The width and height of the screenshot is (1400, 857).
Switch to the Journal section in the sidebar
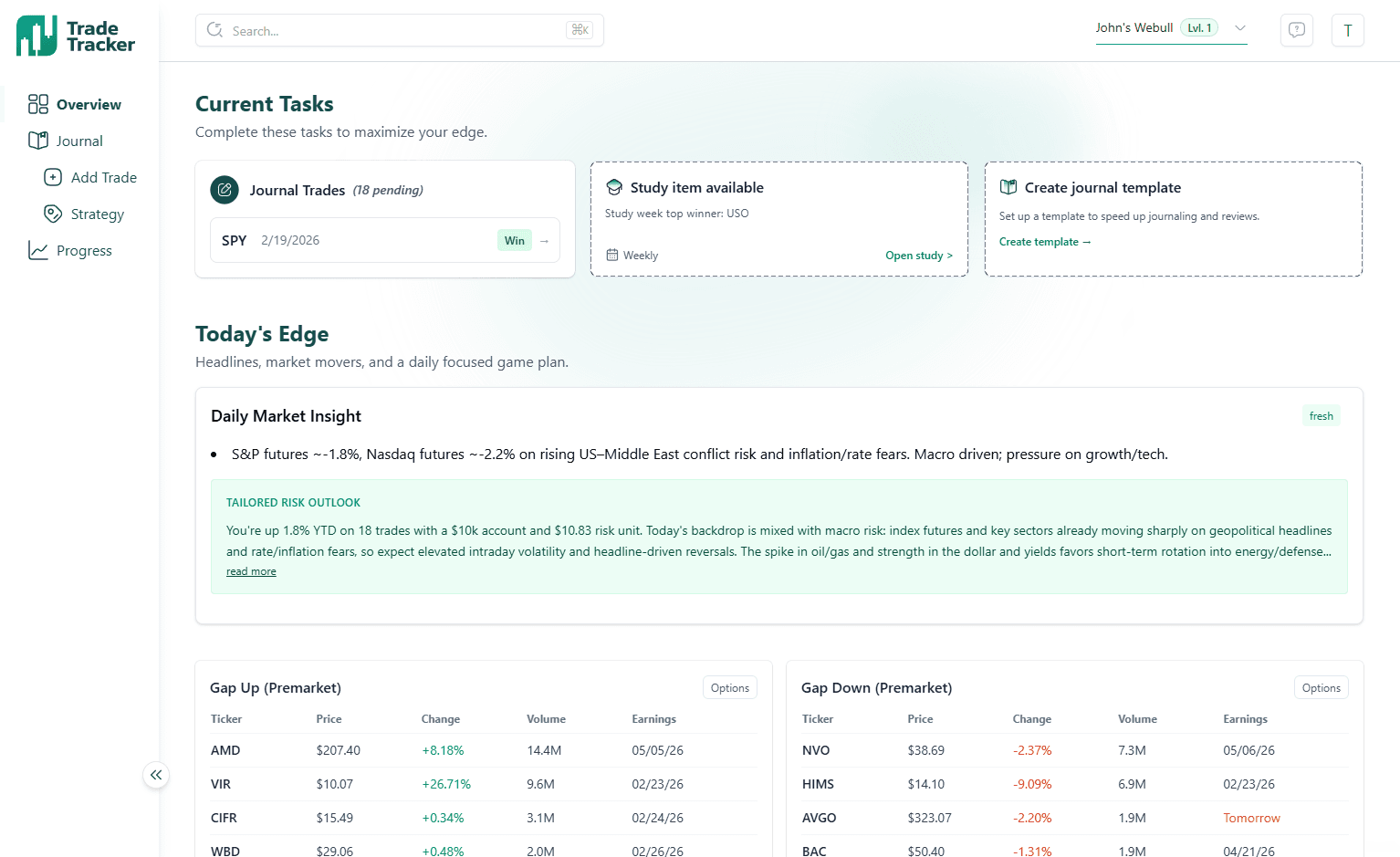coord(79,141)
